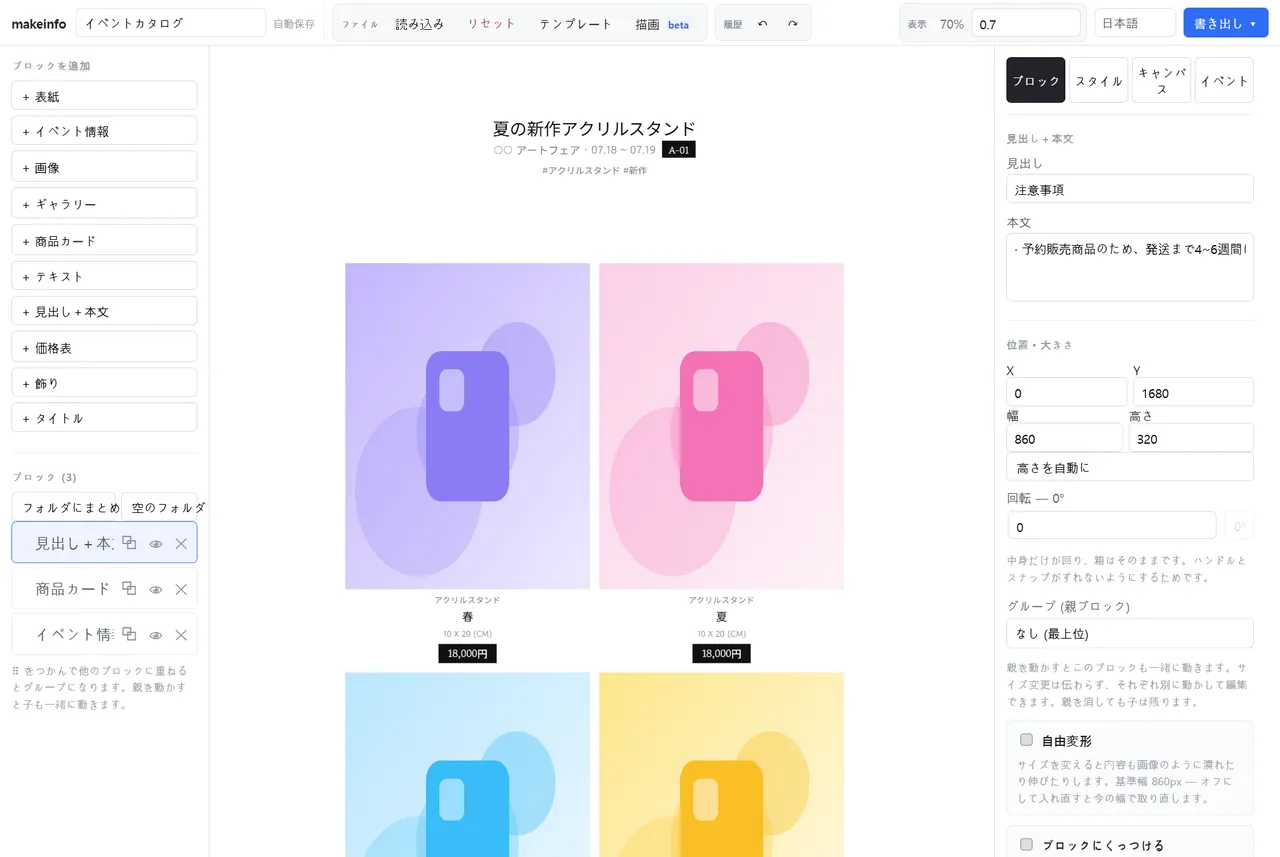The height and width of the screenshot is (857, 1280).
Task: Click the Y position field showing 1680
Action: [1193, 392]
